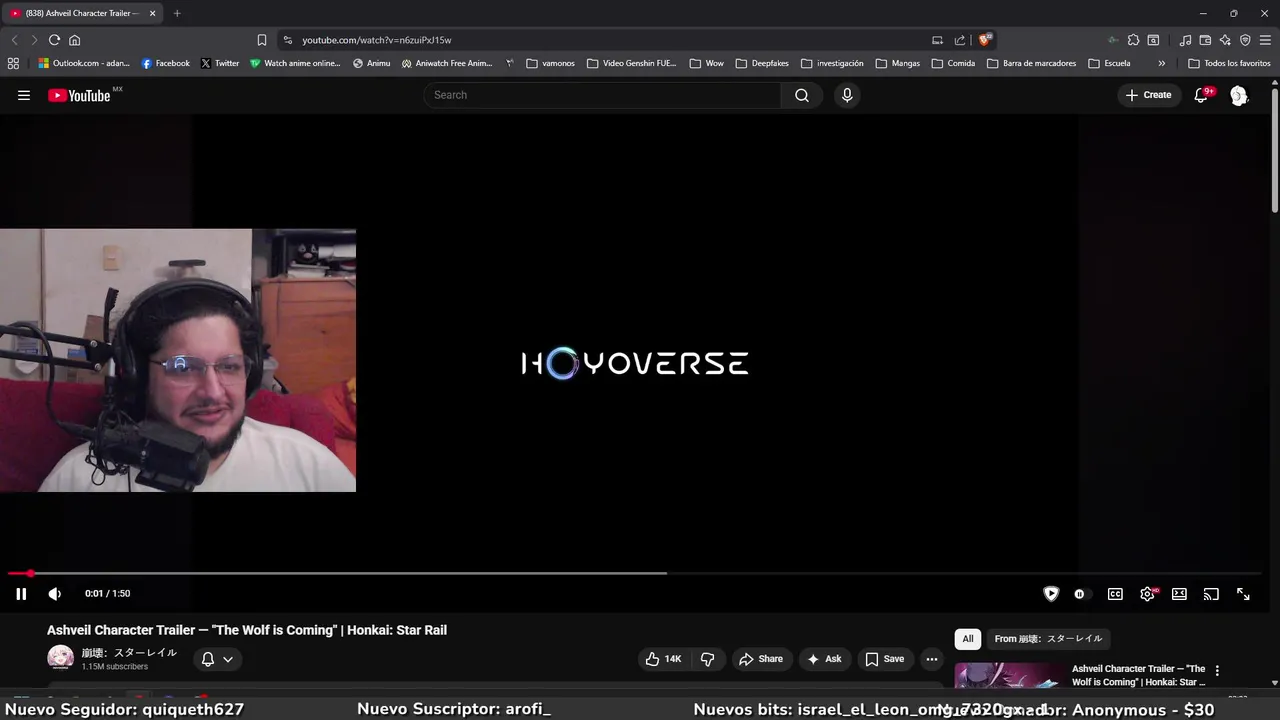Image resolution: width=1280 pixels, height=720 pixels.
Task: Open Brave VPN shield icon
Action: 1245,40
